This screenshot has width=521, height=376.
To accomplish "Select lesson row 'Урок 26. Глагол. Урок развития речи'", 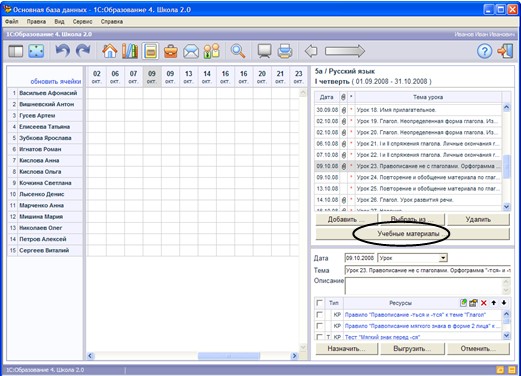I will pos(408,200).
